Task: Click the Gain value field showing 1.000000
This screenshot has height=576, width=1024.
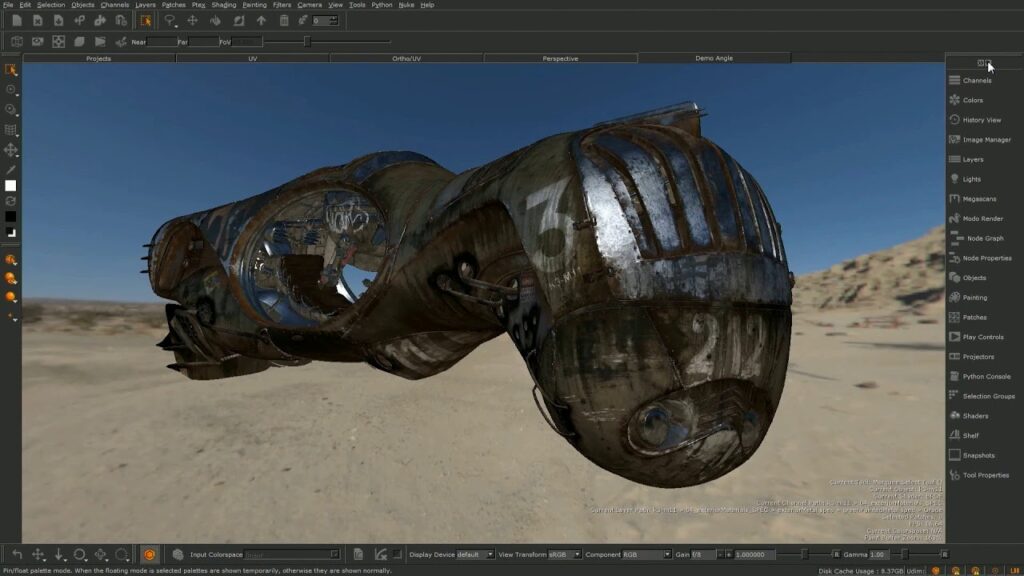Action: 753,554
